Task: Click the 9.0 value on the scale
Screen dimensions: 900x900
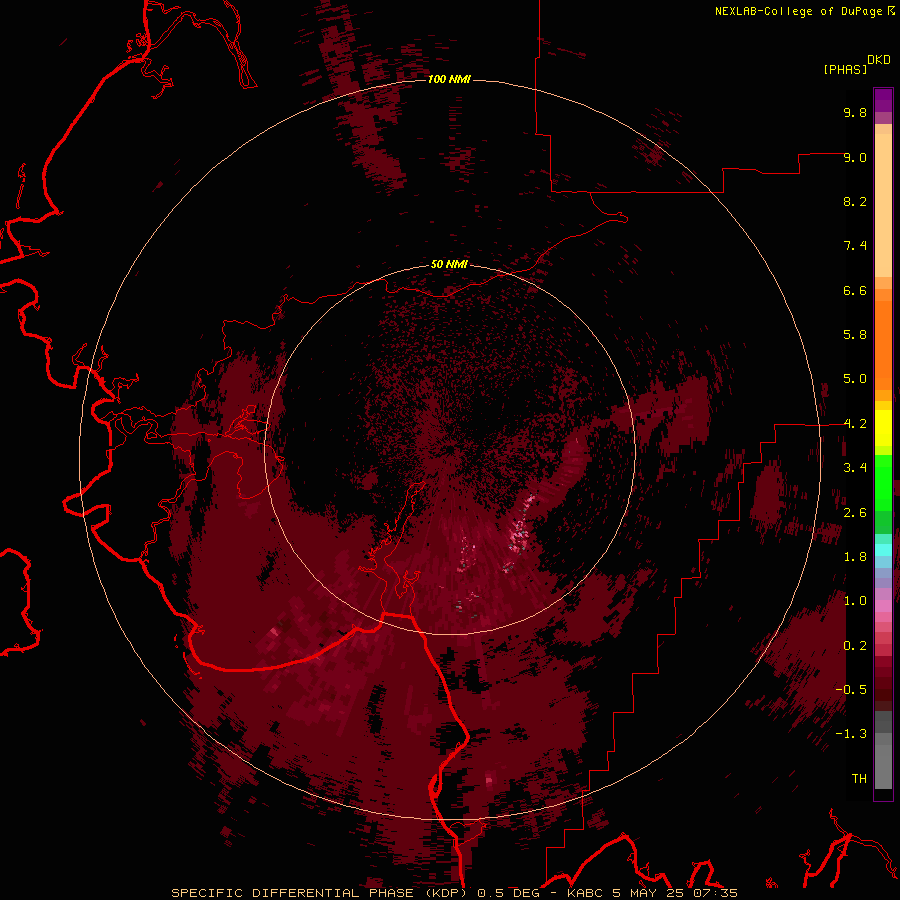Action: (x=855, y=157)
